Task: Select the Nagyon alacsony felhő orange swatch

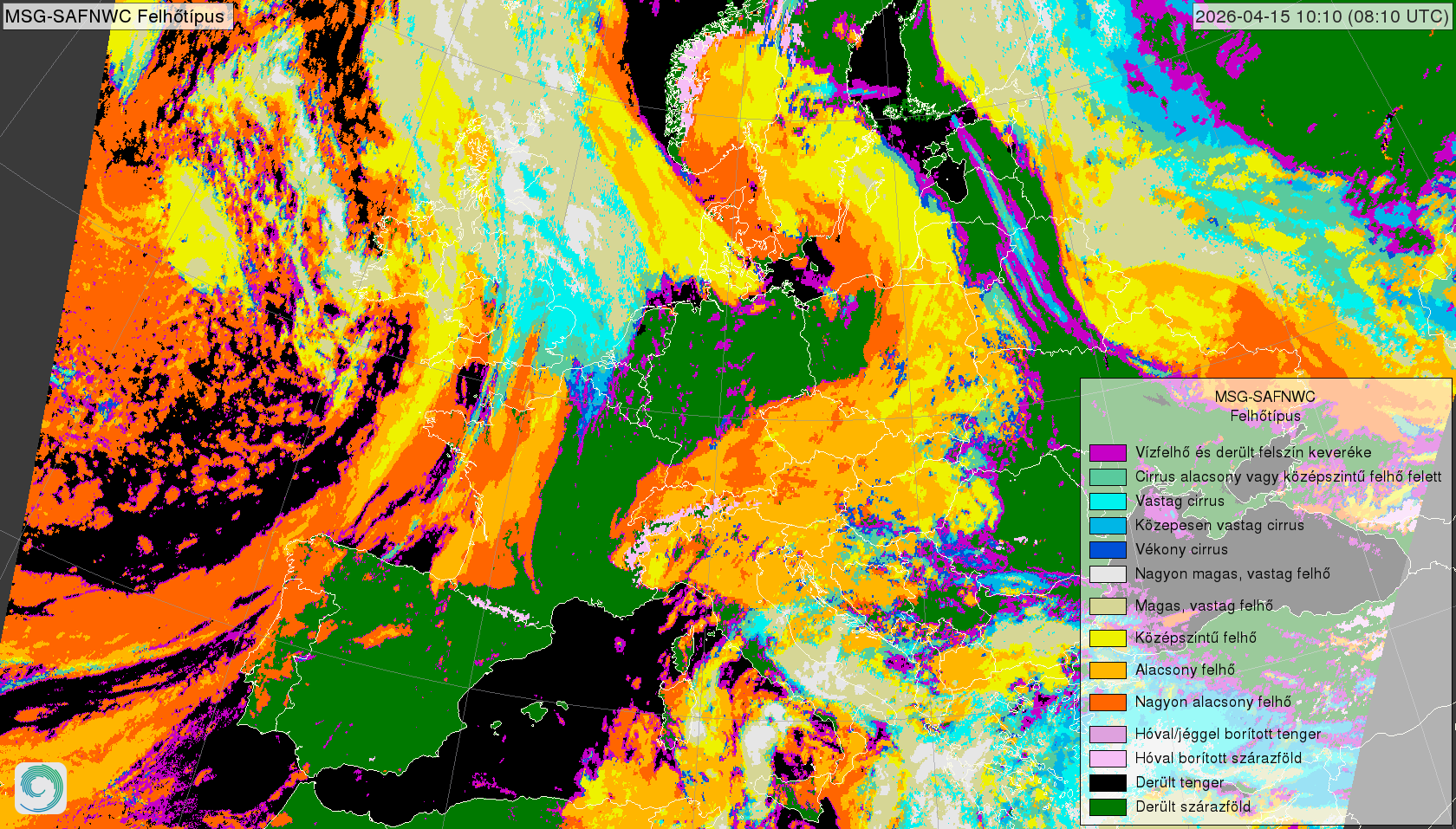Action: pyautogui.click(x=1108, y=702)
